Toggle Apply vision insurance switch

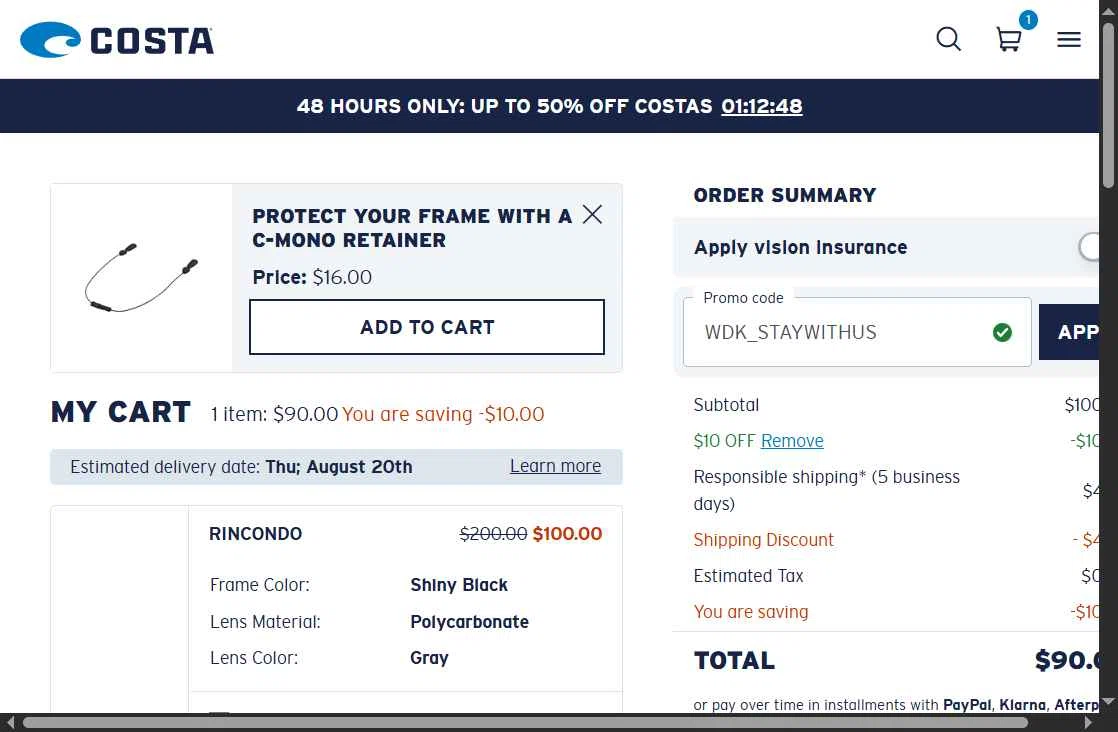coord(1089,247)
